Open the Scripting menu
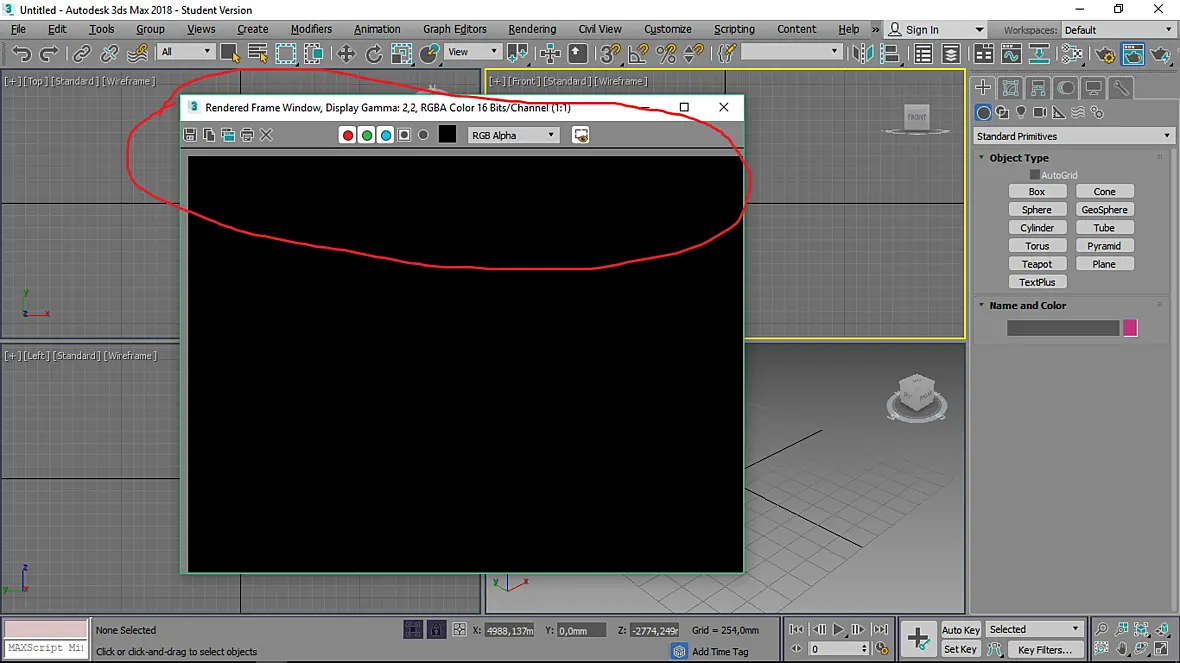This screenshot has width=1180, height=663. [x=734, y=29]
